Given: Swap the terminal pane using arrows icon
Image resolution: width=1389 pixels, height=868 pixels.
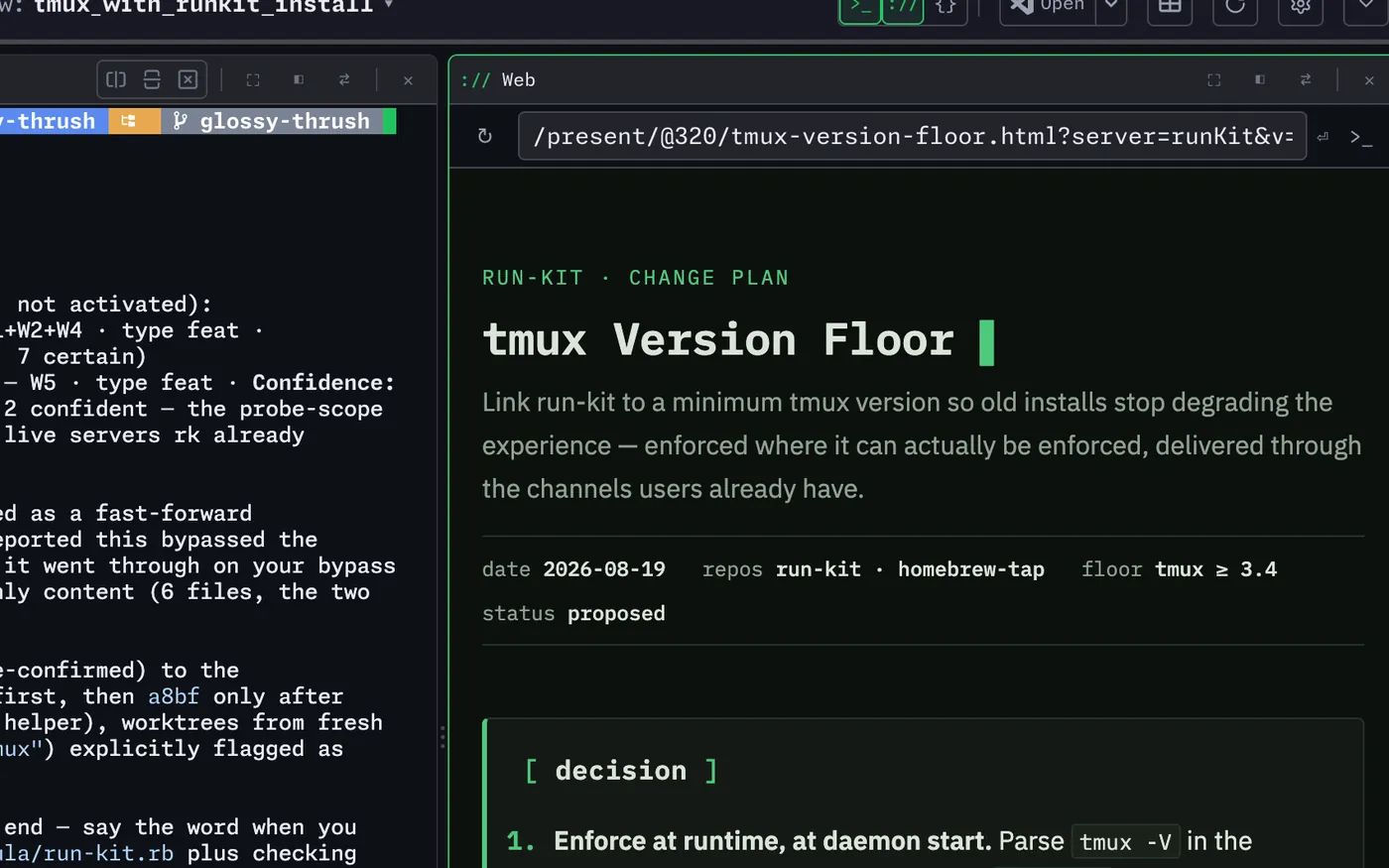Looking at the screenshot, I should [x=344, y=79].
